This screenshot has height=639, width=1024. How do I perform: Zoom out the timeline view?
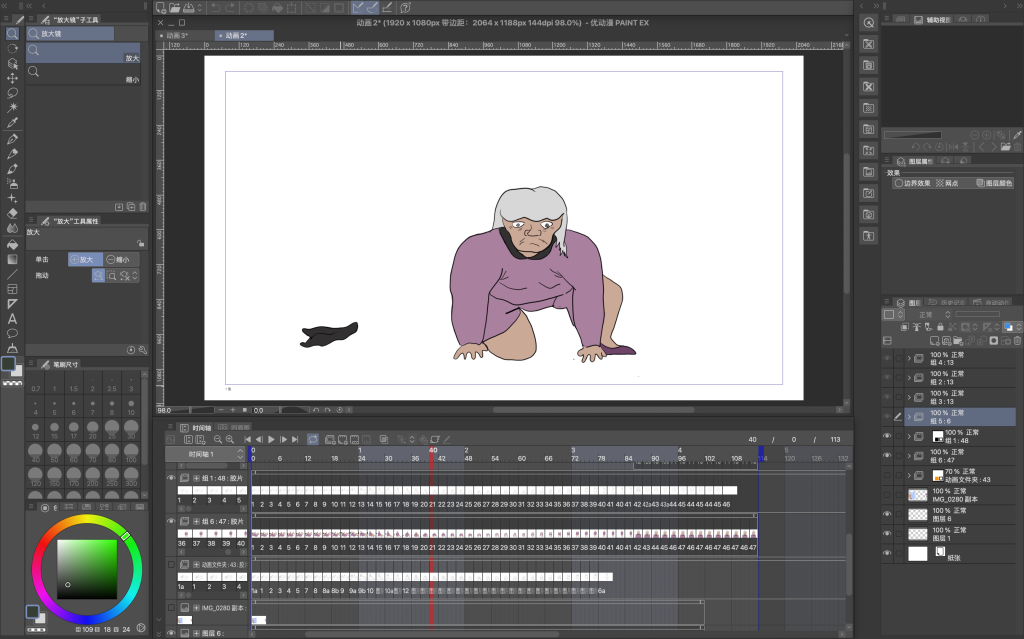click(218, 440)
